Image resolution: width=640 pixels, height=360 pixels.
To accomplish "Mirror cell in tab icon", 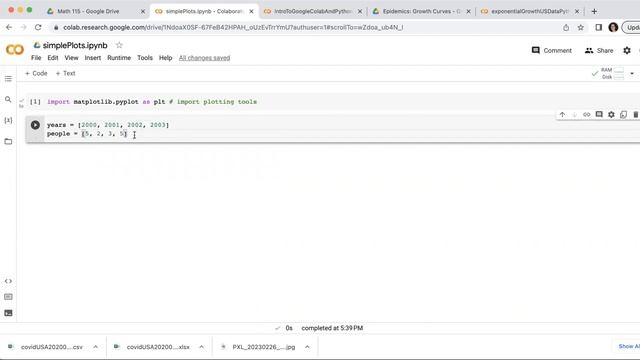I will (623, 115).
